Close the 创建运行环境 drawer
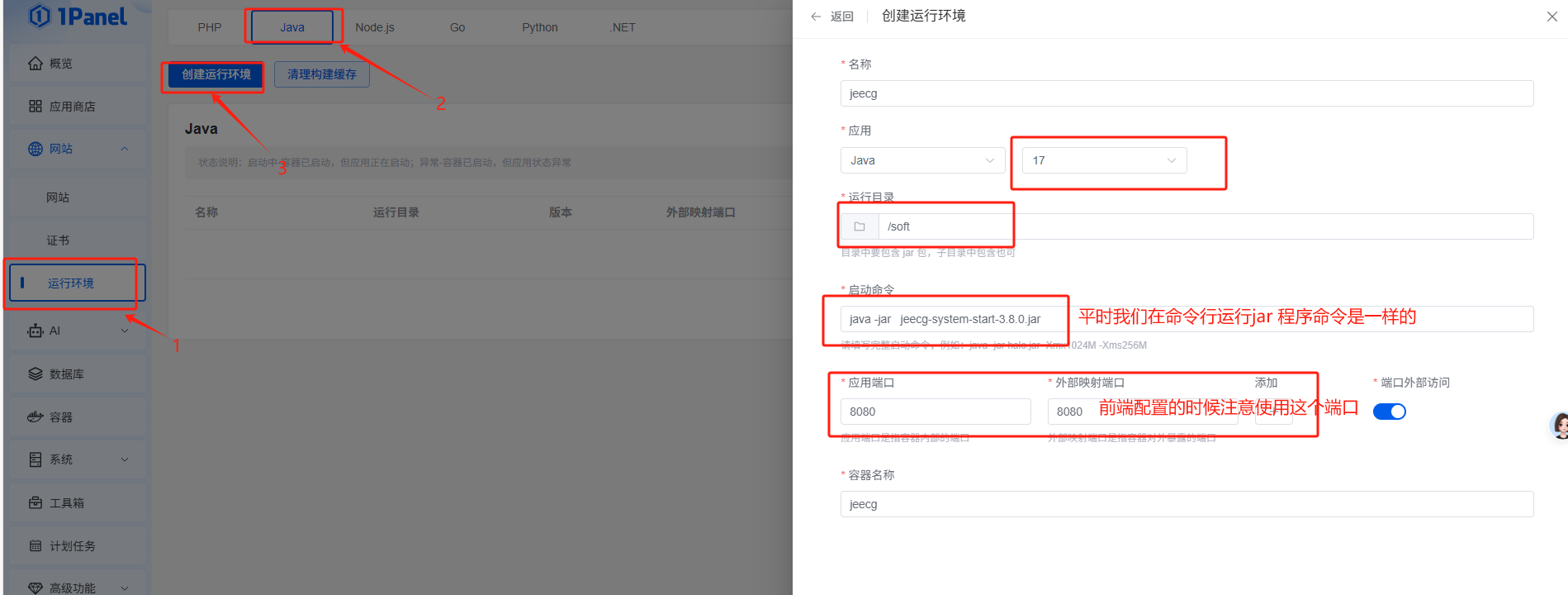 pos(1551,17)
